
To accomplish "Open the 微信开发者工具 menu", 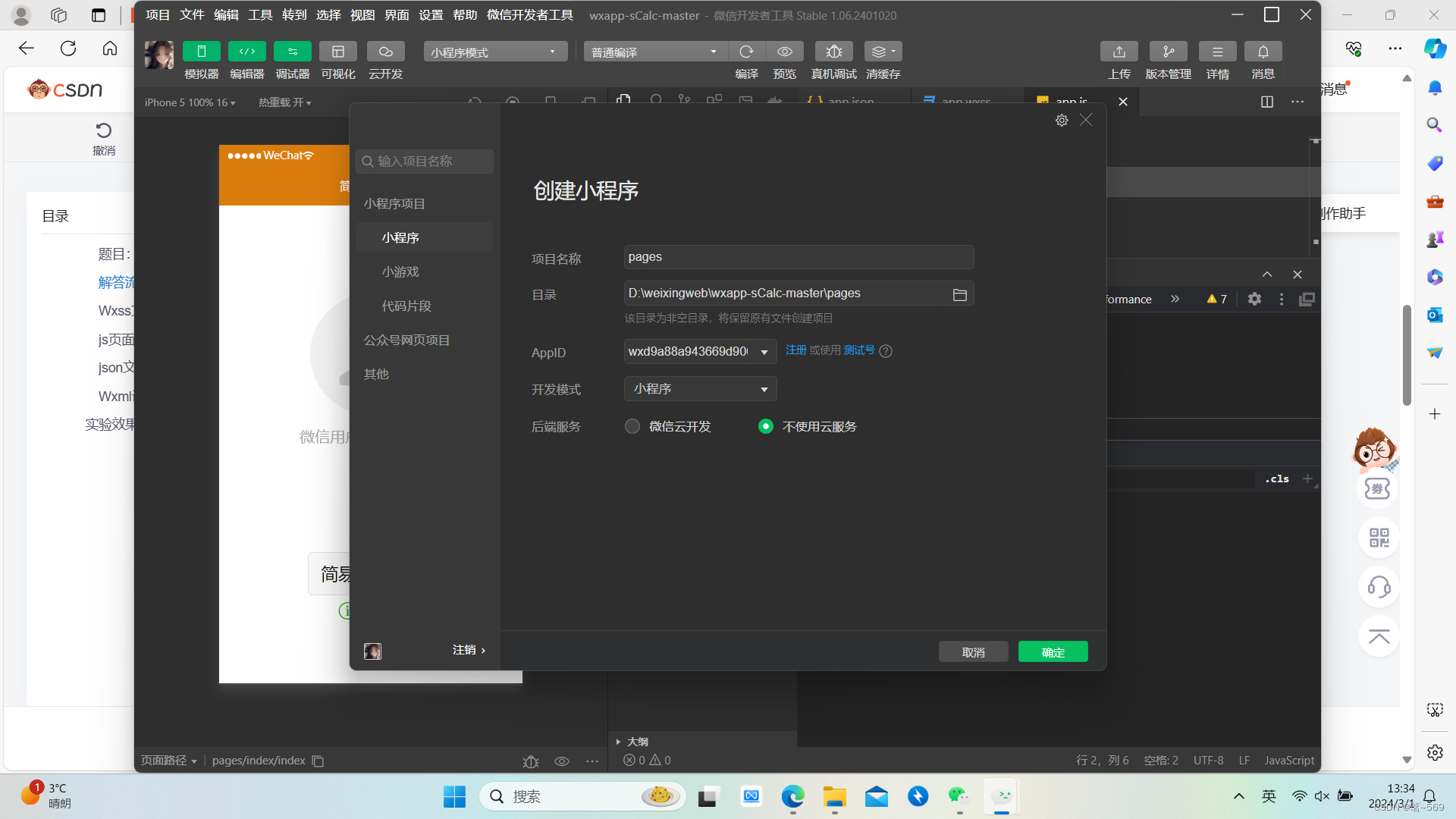I will (530, 15).
